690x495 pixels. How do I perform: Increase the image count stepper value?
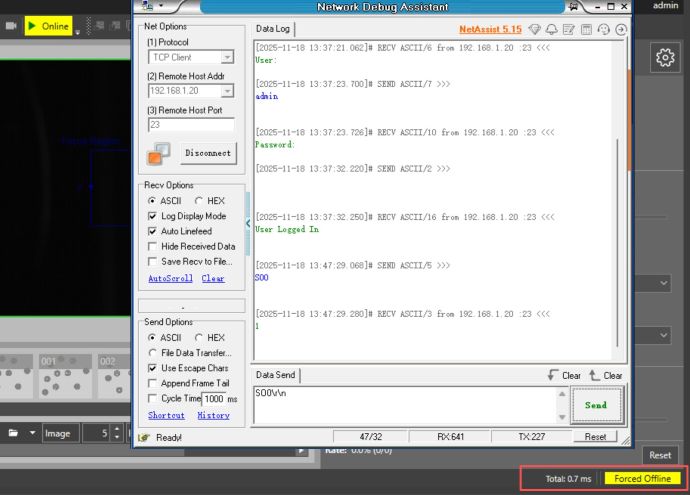pos(117,429)
